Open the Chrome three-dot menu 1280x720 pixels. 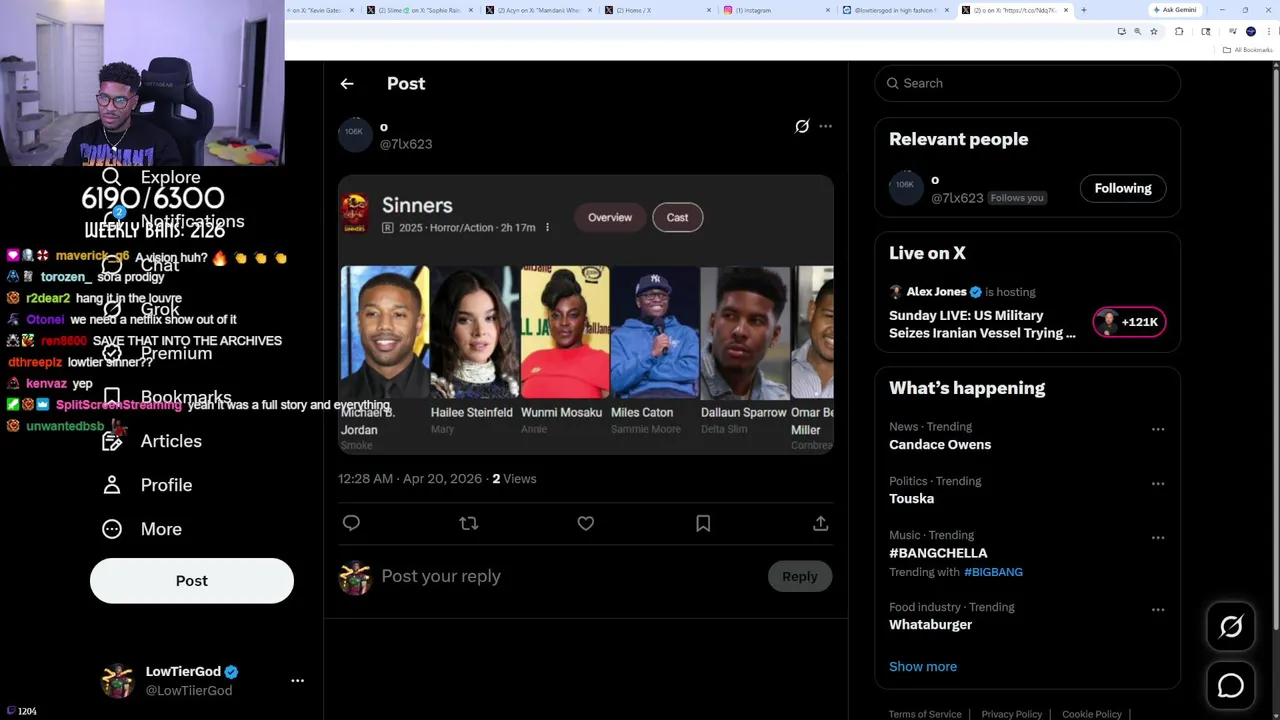(1269, 31)
